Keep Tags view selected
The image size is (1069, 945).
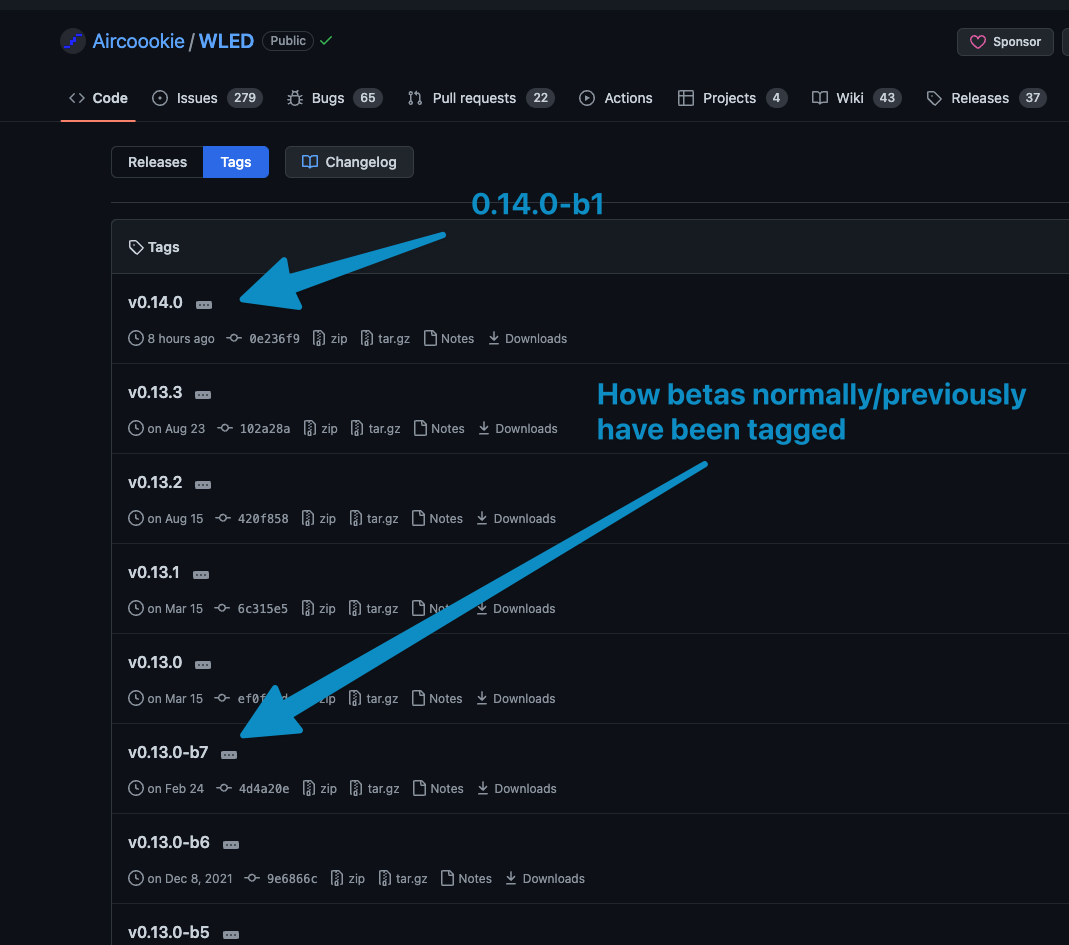(236, 161)
